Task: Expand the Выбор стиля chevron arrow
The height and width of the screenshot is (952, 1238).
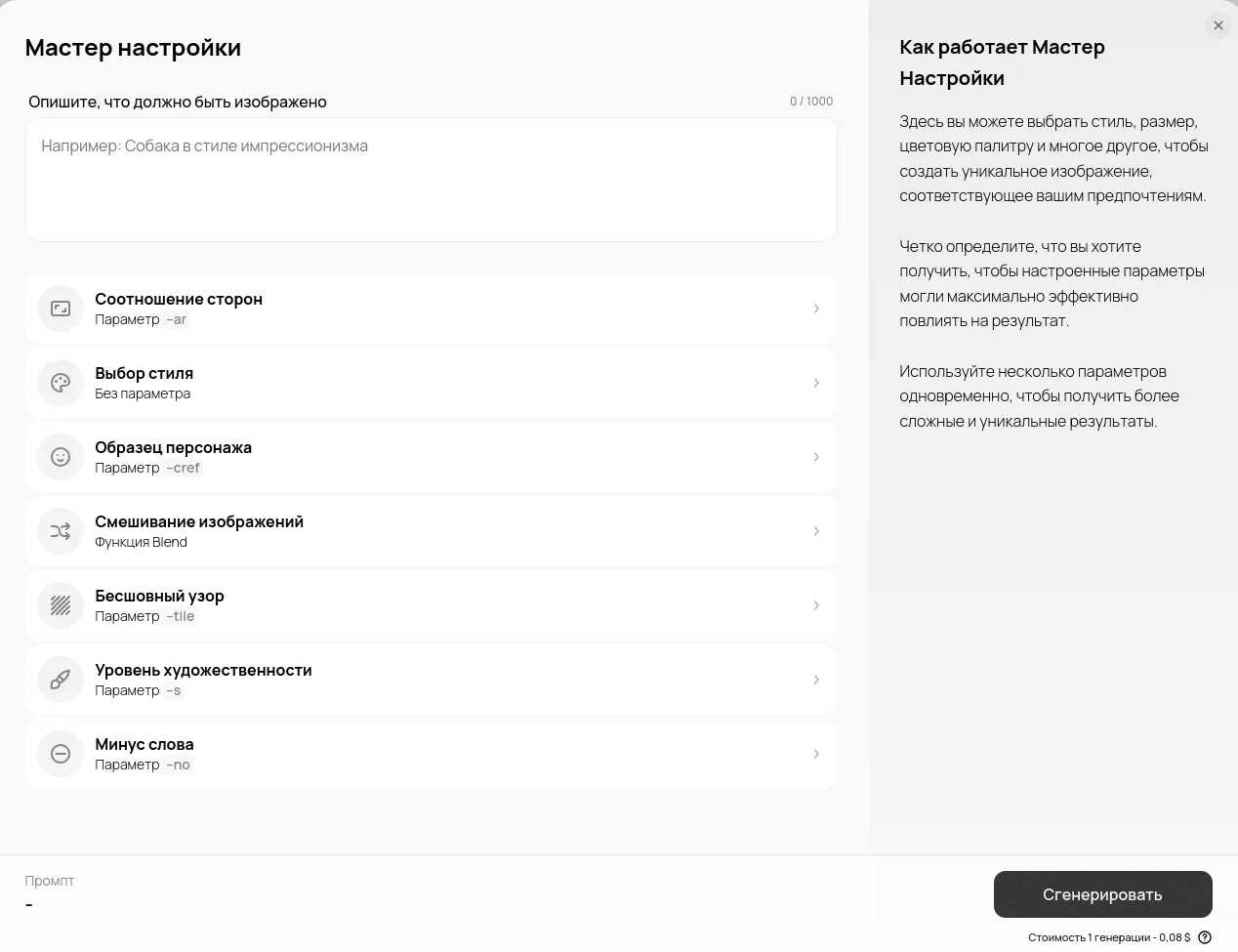Action: pyautogui.click(x=816, y=383)
